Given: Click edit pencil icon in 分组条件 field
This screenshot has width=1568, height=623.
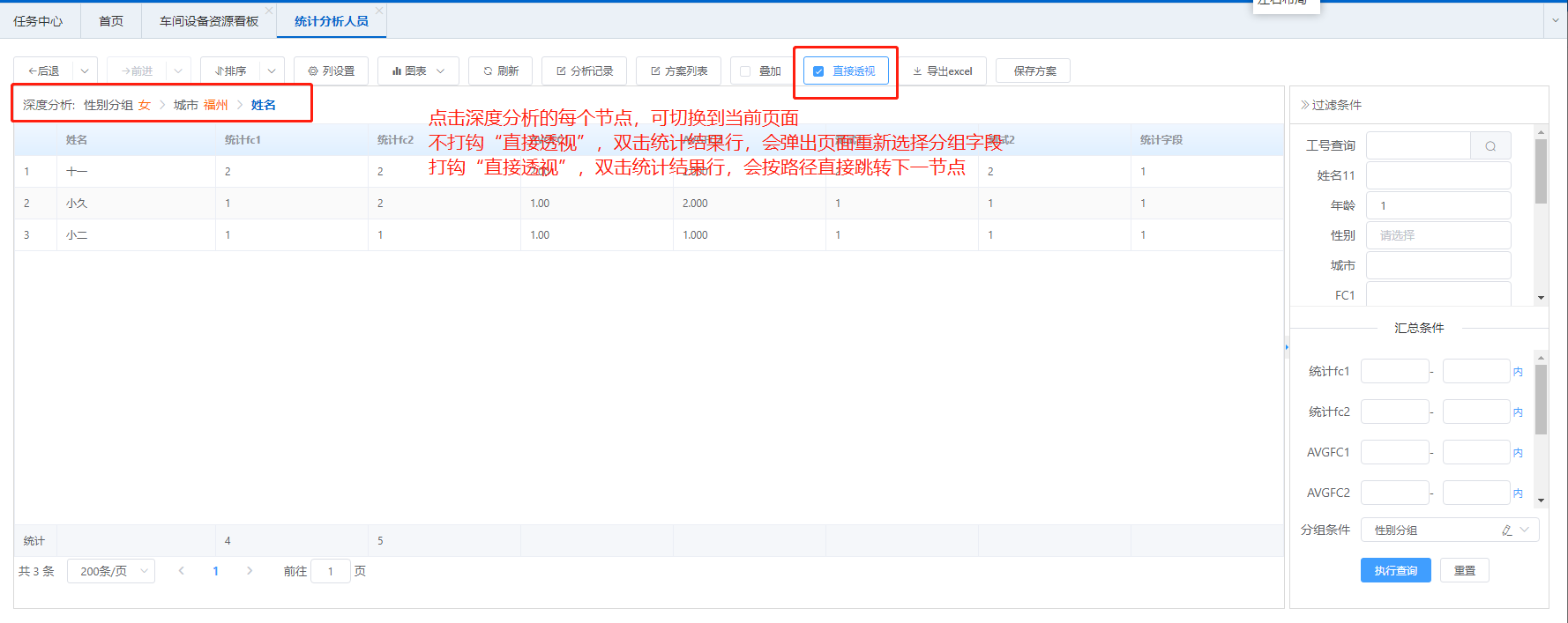Looking at the screenshot, I should click(x=1506, y=530).
